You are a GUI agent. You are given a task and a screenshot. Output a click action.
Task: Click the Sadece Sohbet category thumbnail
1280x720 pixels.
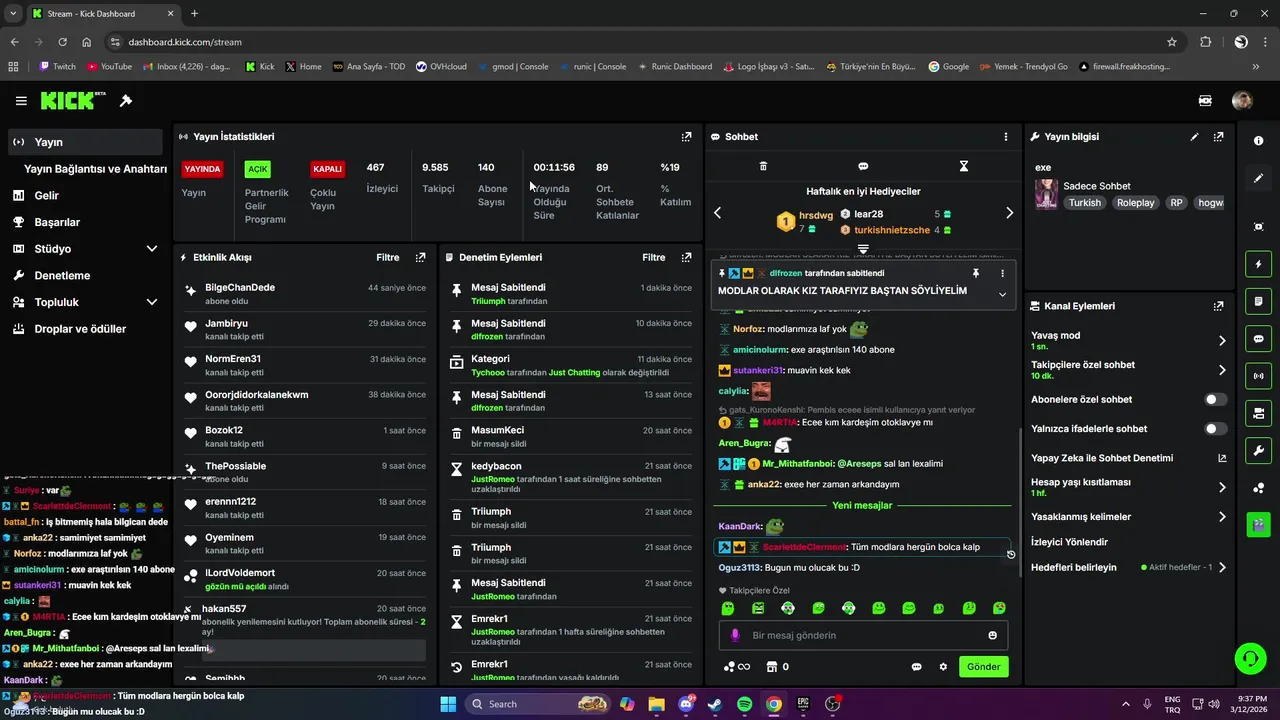(1046, 194)
